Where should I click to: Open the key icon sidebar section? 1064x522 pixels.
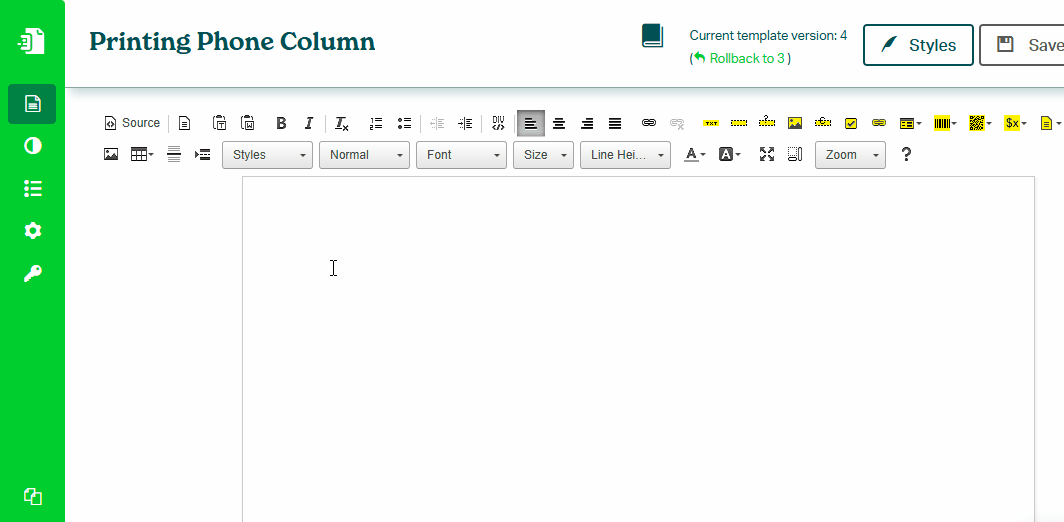tap(33, 274)
